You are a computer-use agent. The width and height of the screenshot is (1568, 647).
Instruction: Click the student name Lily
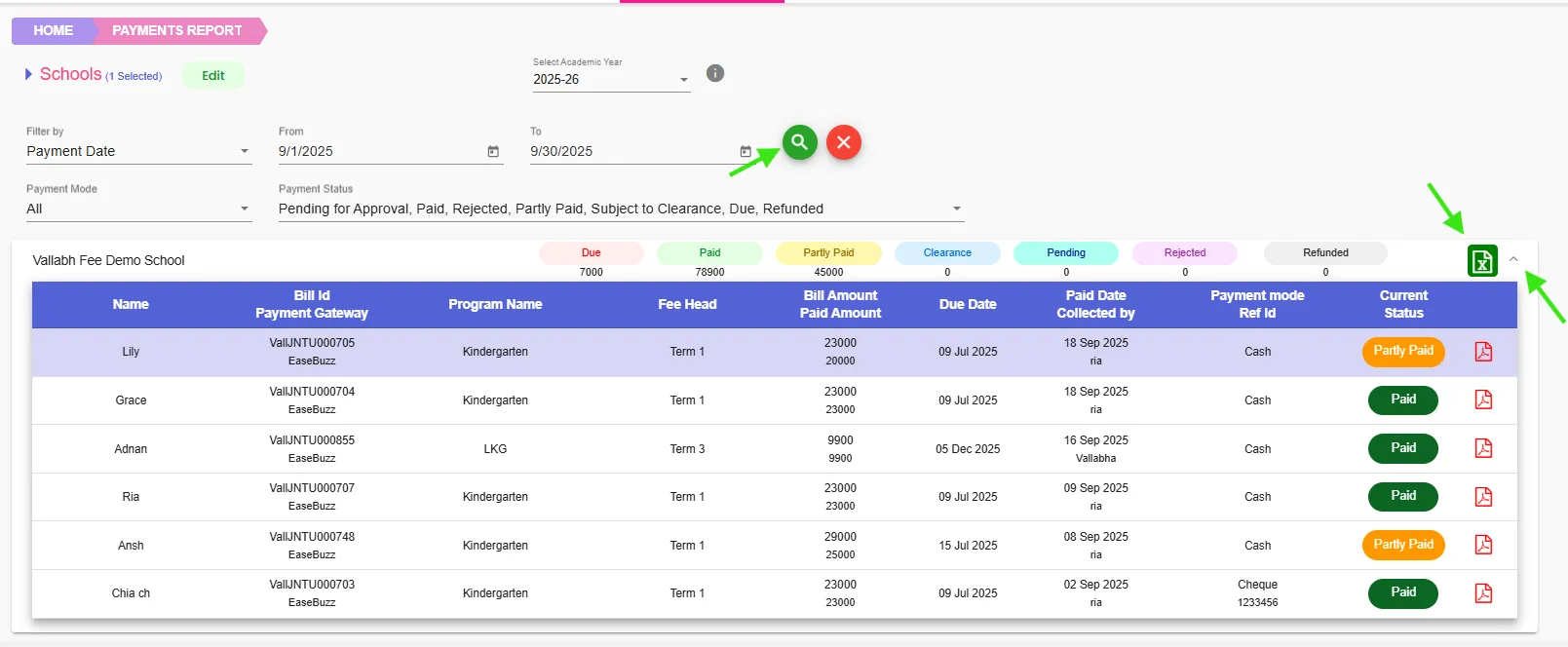[x=131, y=352]
